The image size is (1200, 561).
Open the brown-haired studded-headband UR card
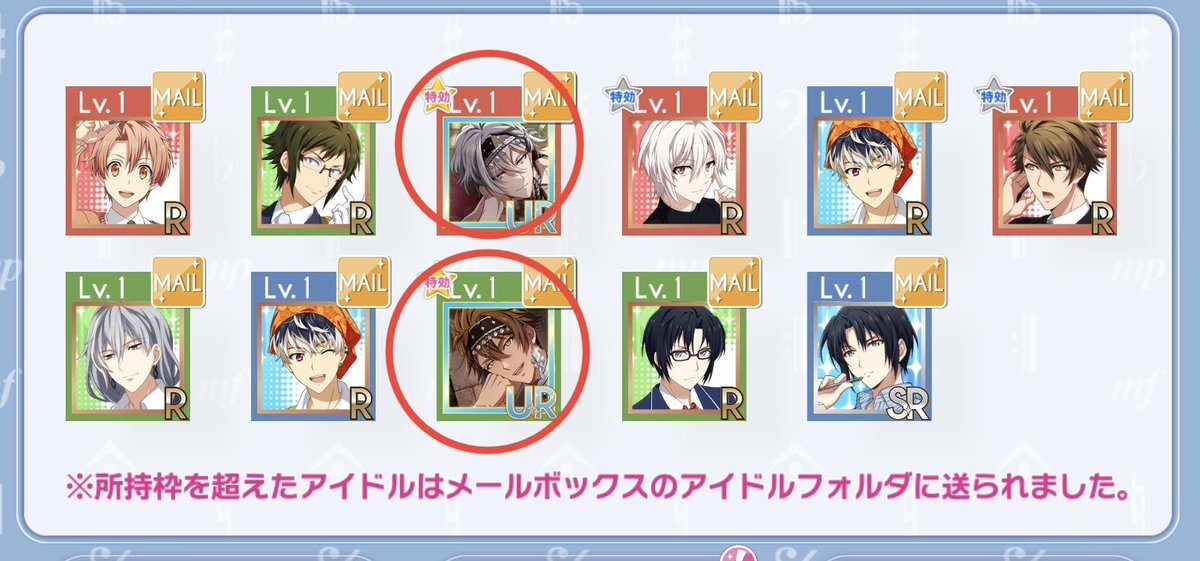point(498,347)
